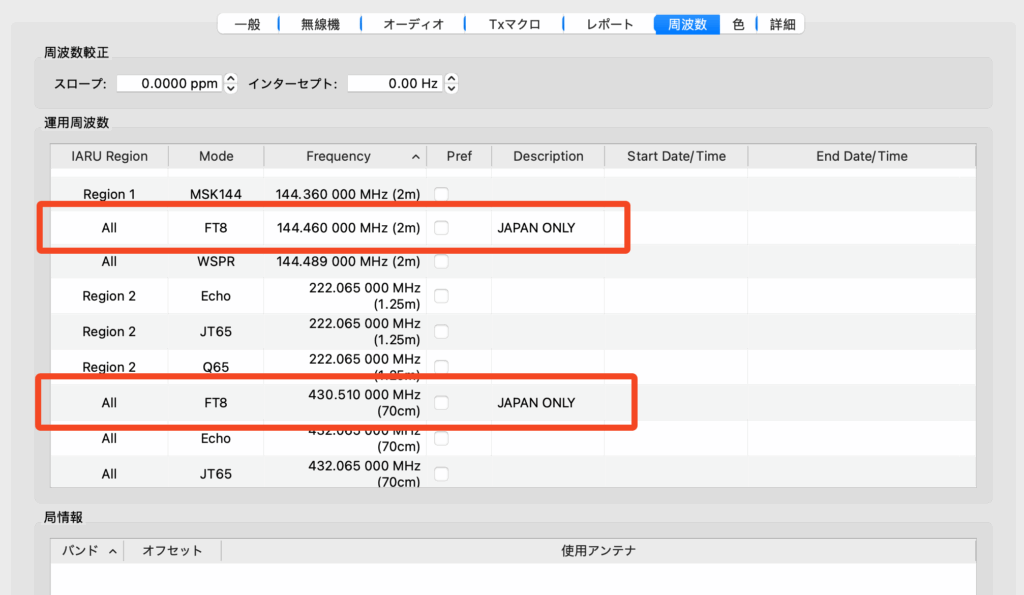Select the オーディオ tab
The image size is (1024, 595).
point(413,24)
